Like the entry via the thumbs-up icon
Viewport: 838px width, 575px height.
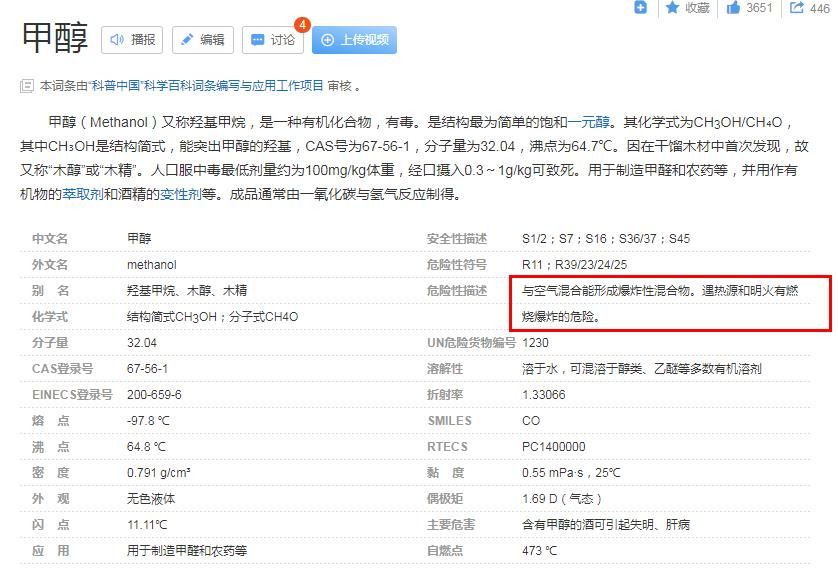click(734, 8)
